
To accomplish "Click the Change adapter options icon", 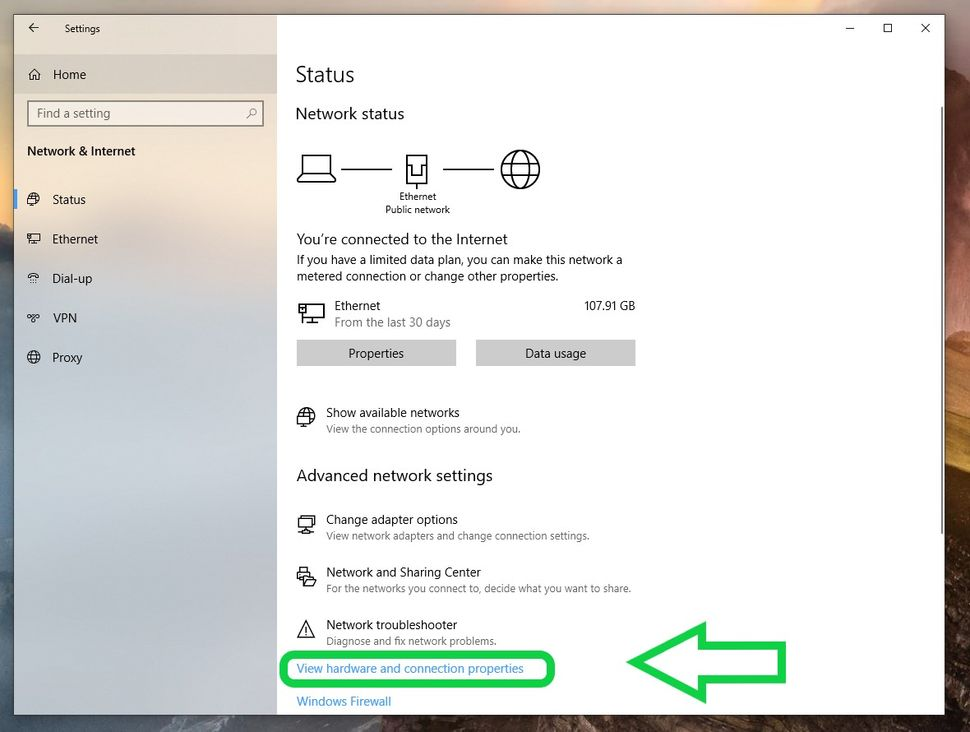I will point(306,525).
